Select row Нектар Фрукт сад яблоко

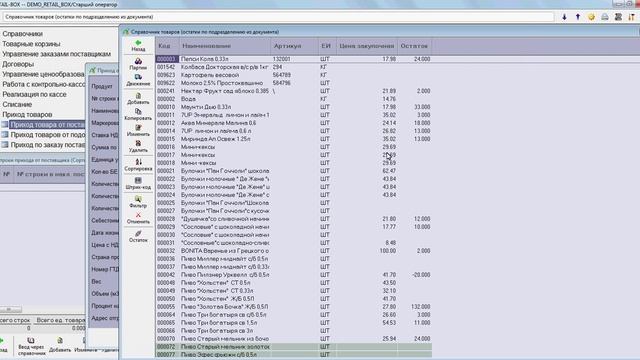(x=293, y=91)
